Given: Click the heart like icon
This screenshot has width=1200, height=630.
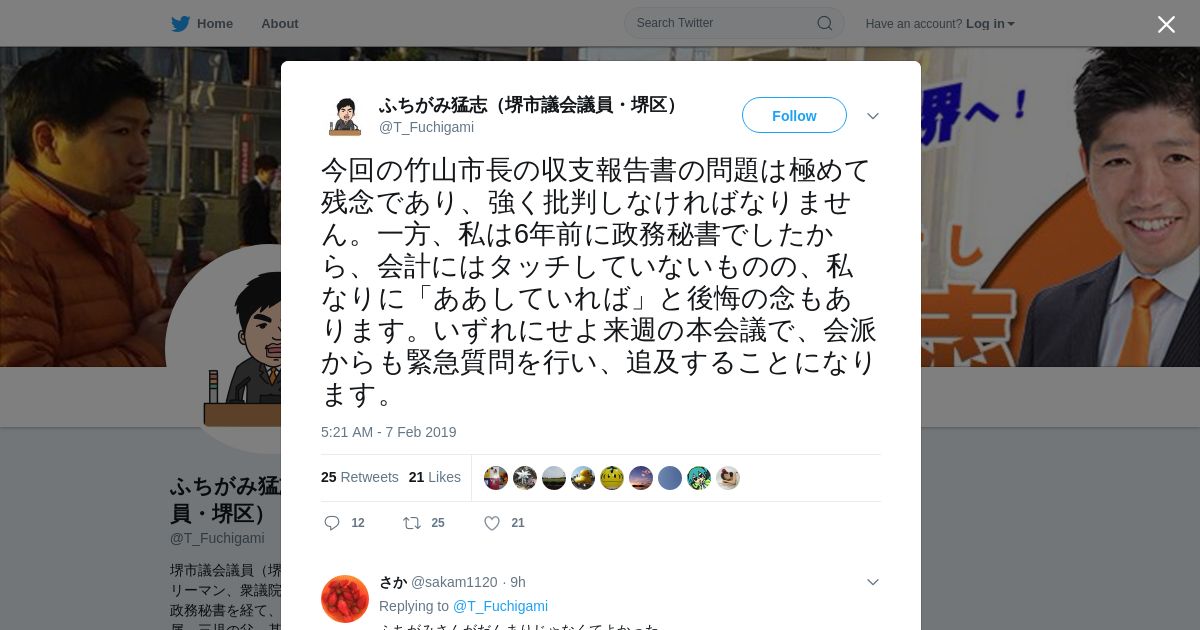Looking at the screenshot, I should (491, 523).
